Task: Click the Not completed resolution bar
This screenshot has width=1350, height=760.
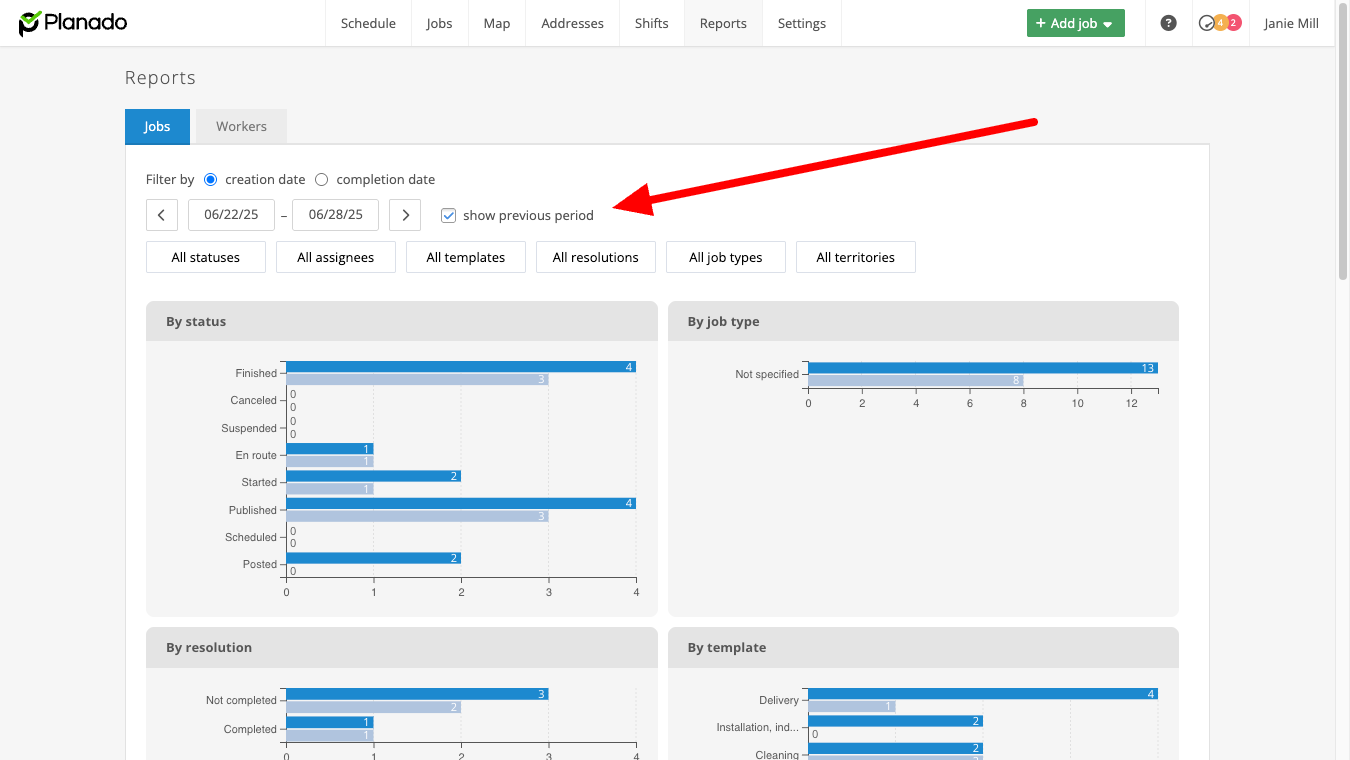Action: [x=417, y=694]
